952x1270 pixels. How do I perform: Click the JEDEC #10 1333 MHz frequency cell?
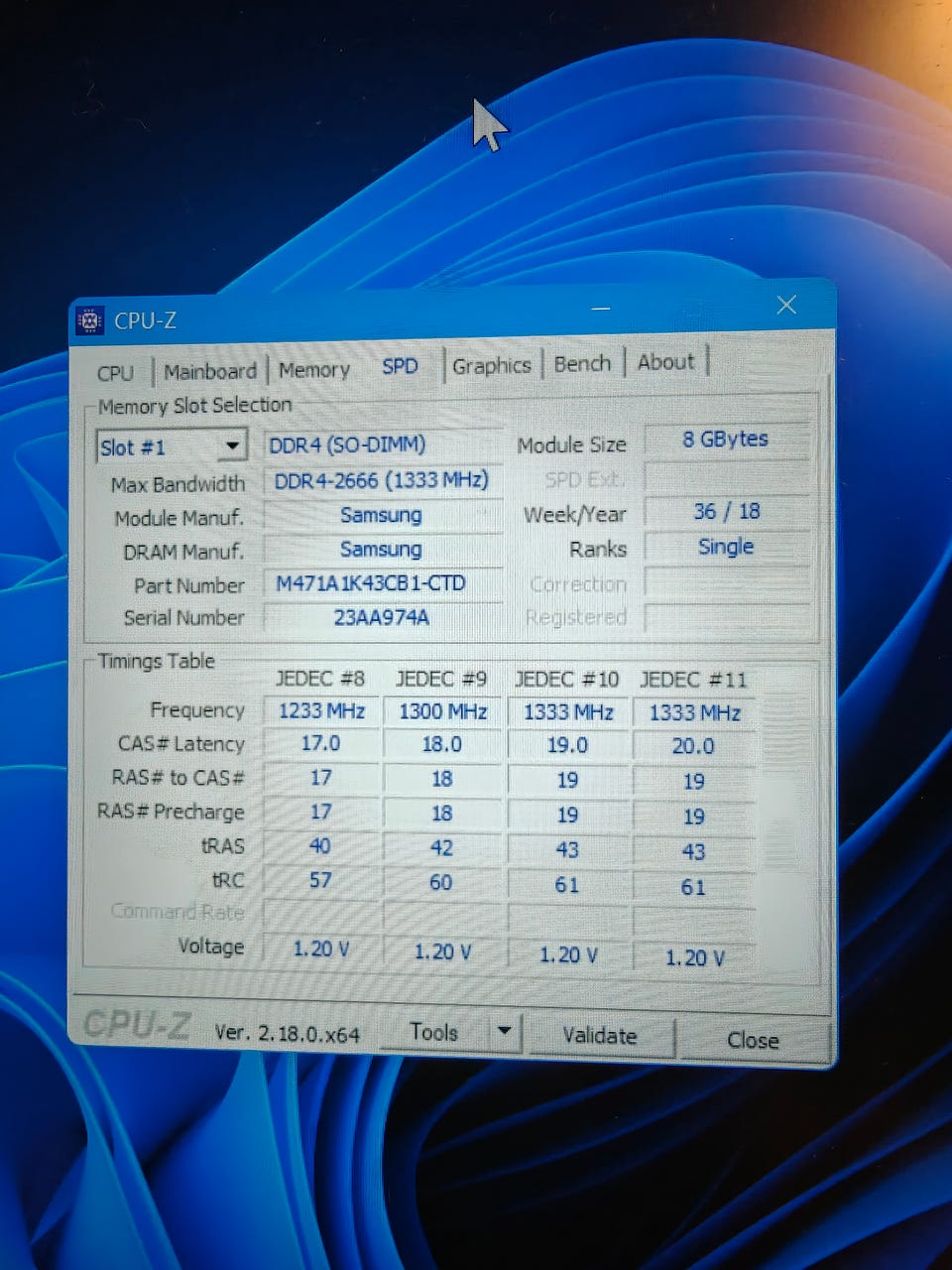pos(568,712)
